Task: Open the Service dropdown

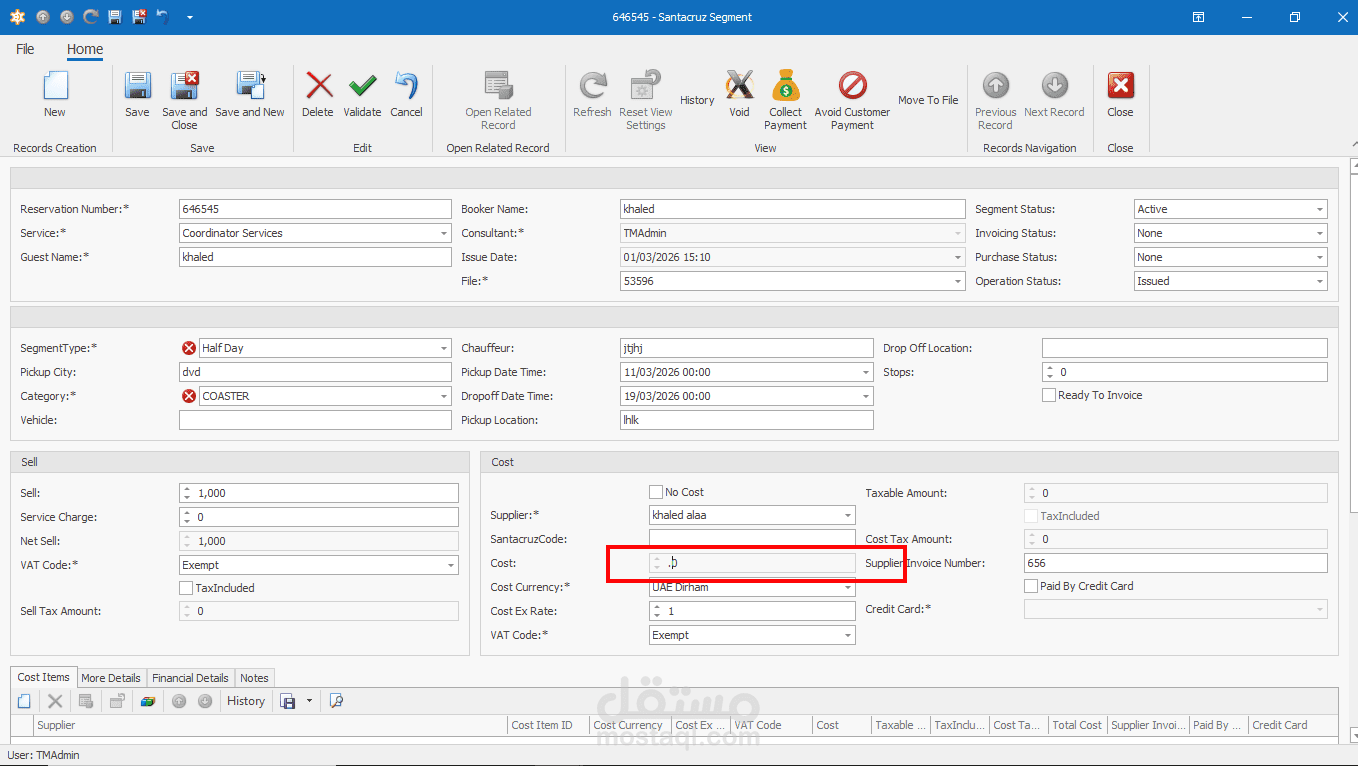Action: pos(444,233)
